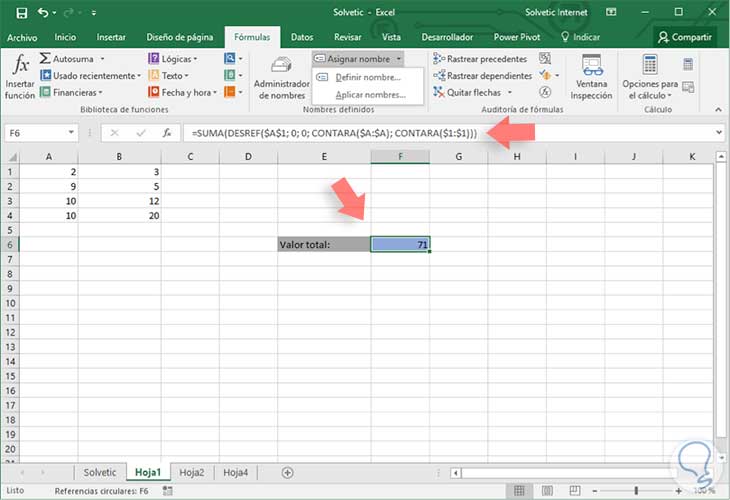Click the formula bar with SUMA formula

[x=446, y=133]
